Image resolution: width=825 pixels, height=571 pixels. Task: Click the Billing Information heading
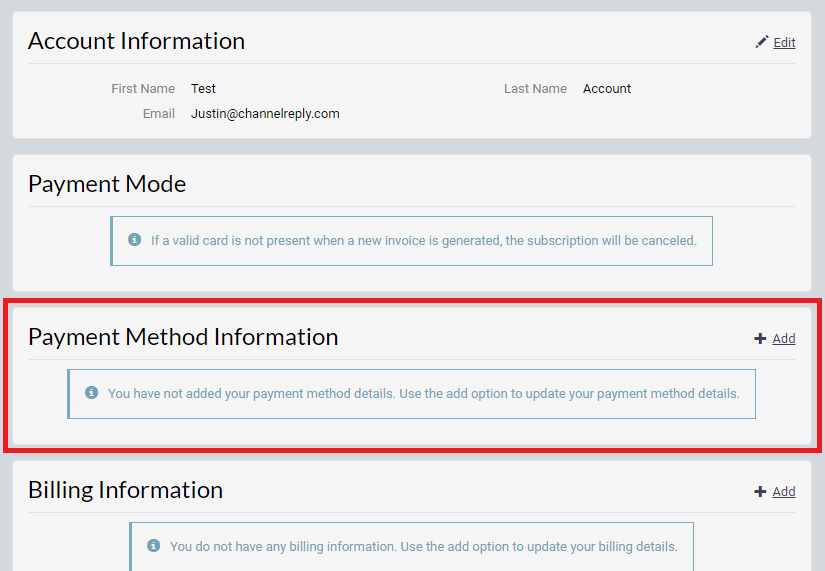tap(125, 490)
